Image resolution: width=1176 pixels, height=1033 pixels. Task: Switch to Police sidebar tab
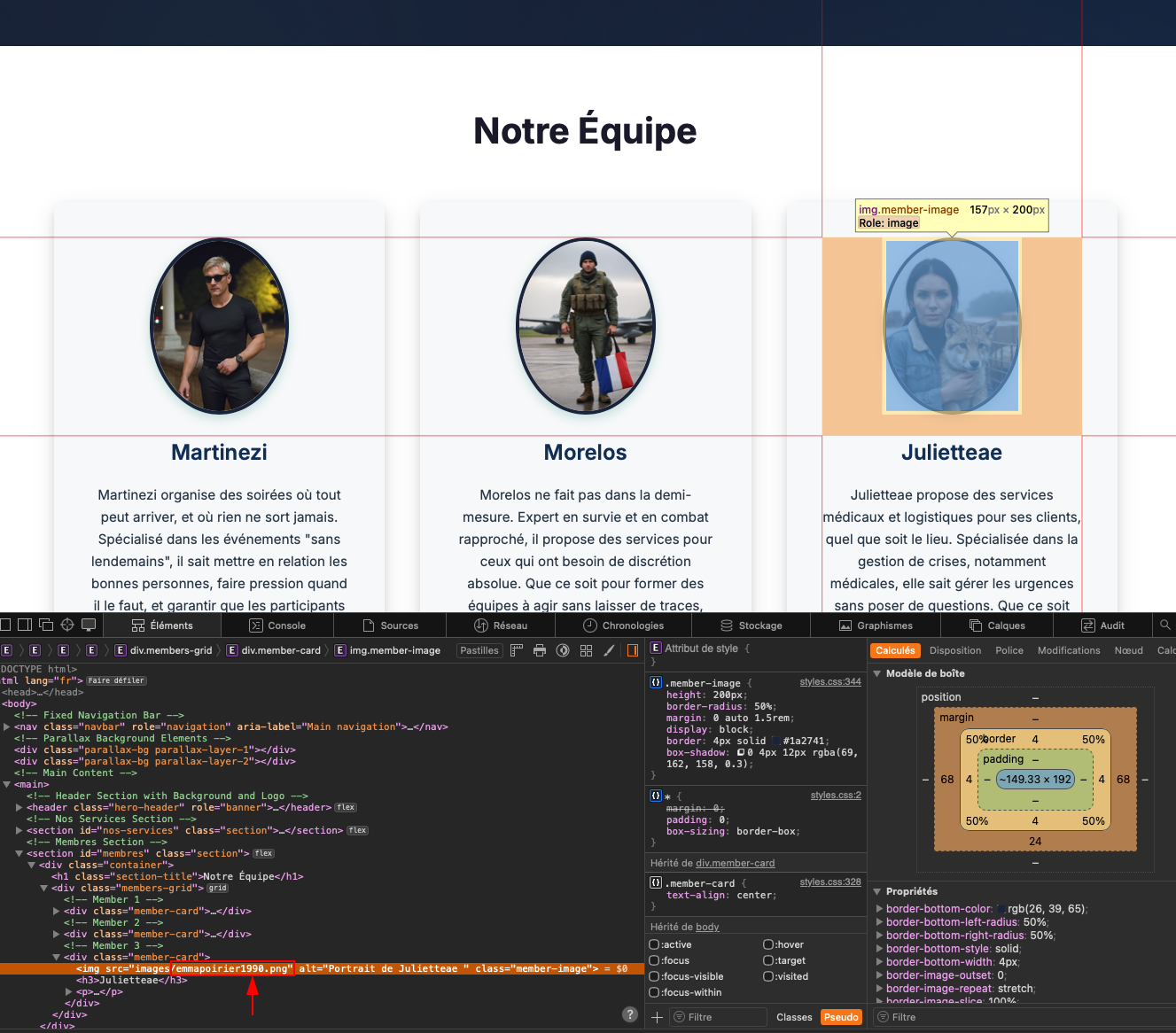pos(1009,650)
